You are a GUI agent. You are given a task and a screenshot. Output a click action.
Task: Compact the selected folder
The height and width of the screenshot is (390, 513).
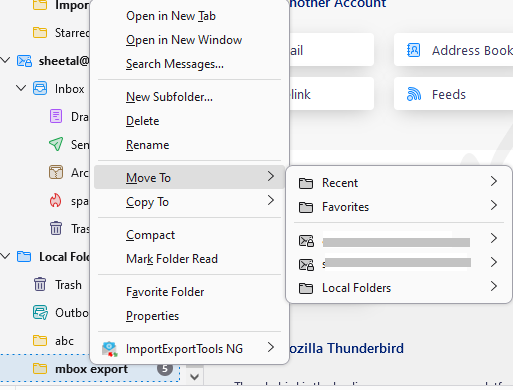[189, 235]
